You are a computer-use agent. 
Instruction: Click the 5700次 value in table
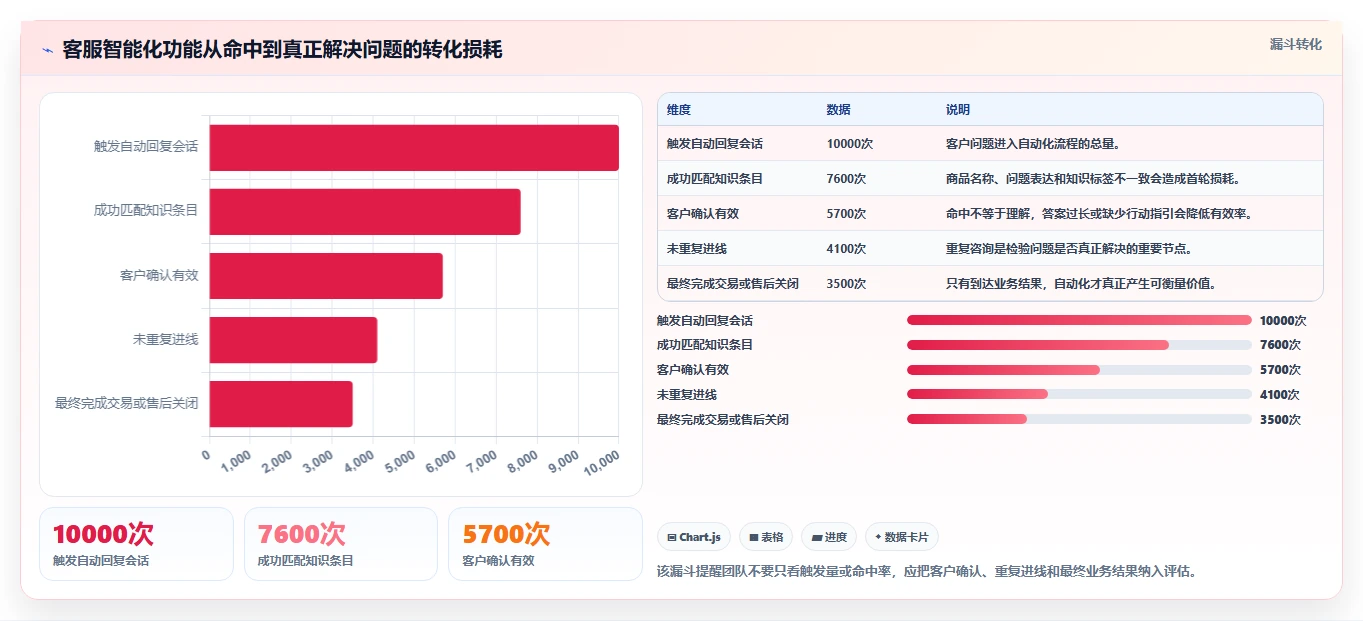tap(847, 214)
